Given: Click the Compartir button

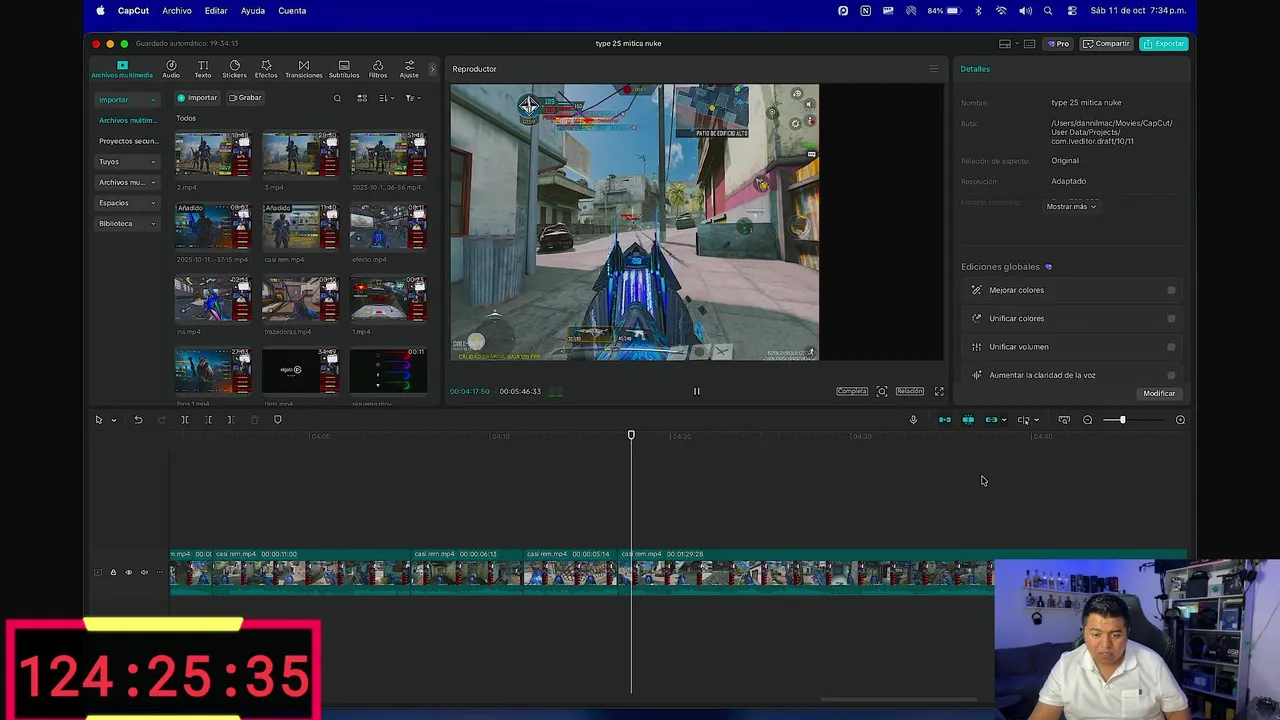Looking at the screenshot, I should [1106, 44].
